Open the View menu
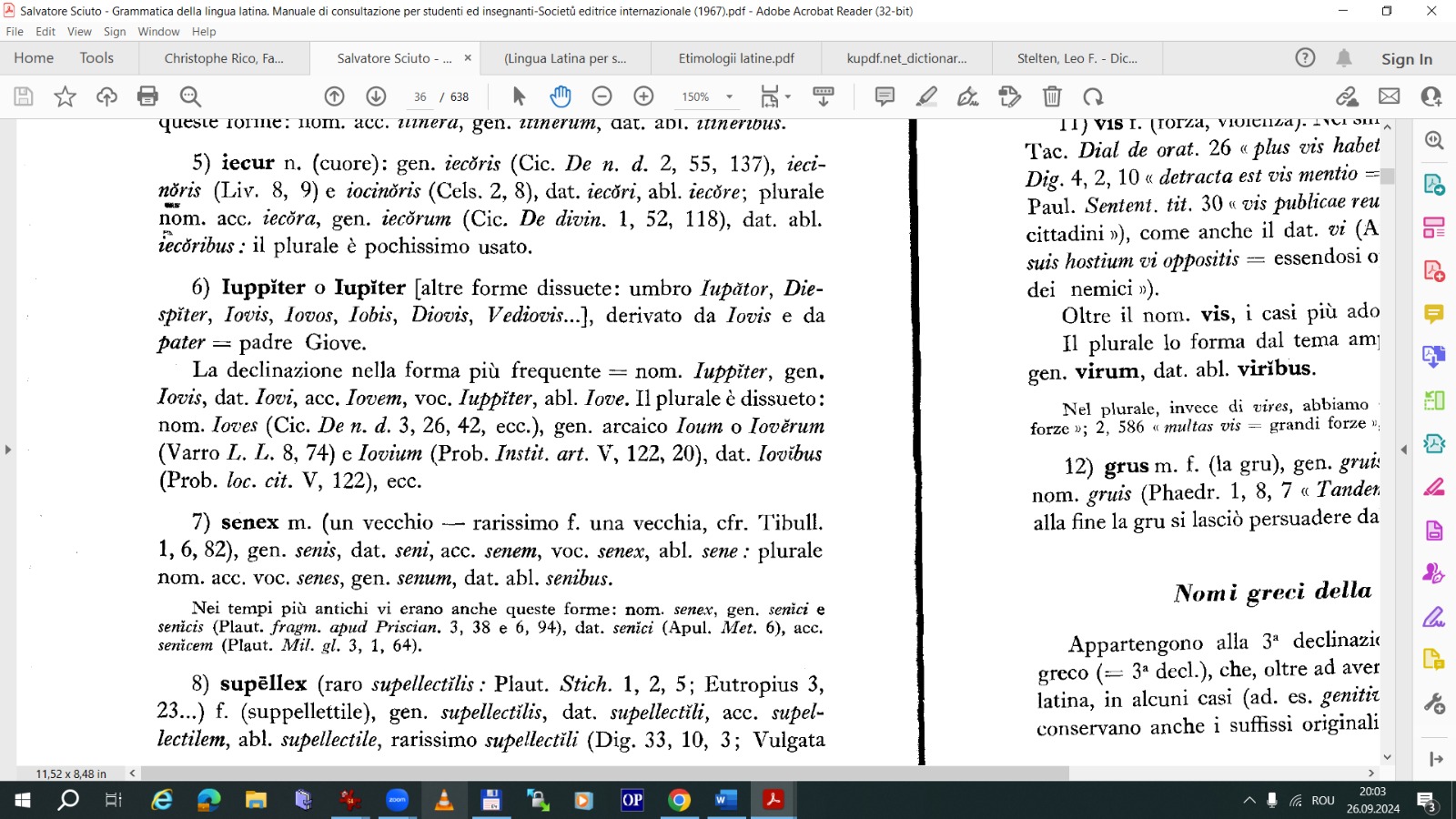1456x819 pixels. point(79,31)
